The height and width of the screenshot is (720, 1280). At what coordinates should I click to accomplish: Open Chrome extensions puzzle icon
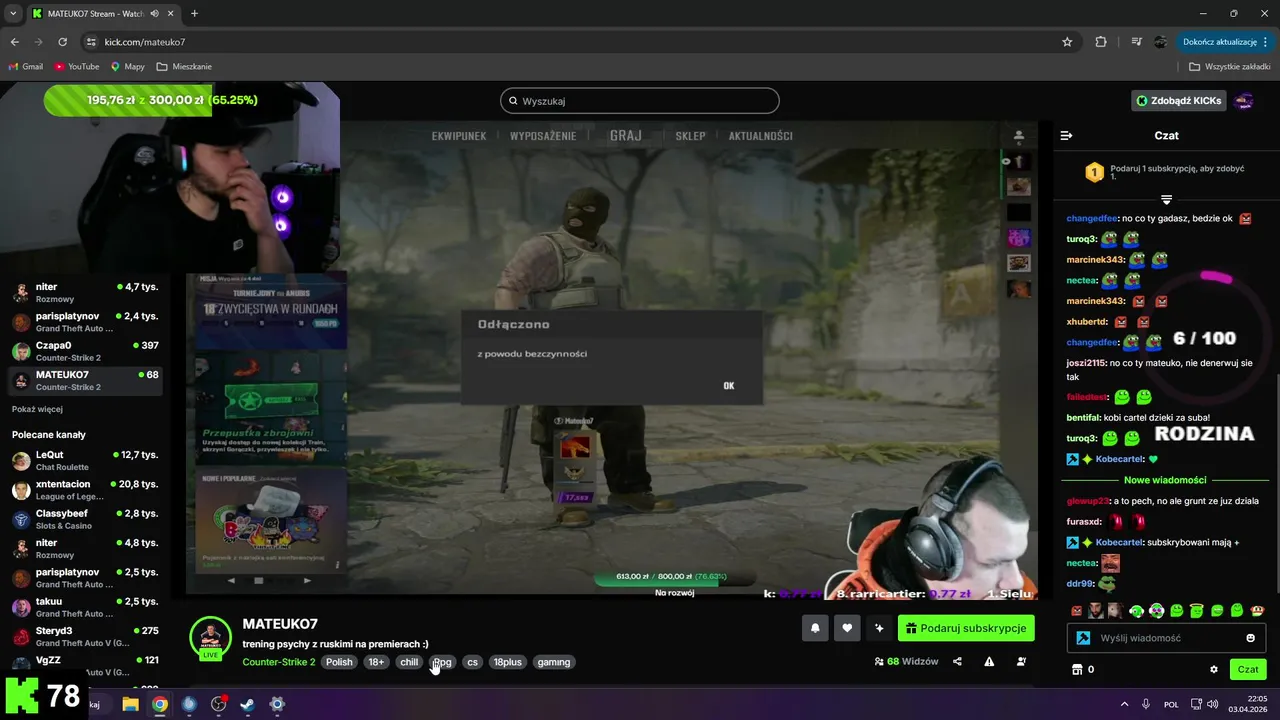pos(1101,42)
